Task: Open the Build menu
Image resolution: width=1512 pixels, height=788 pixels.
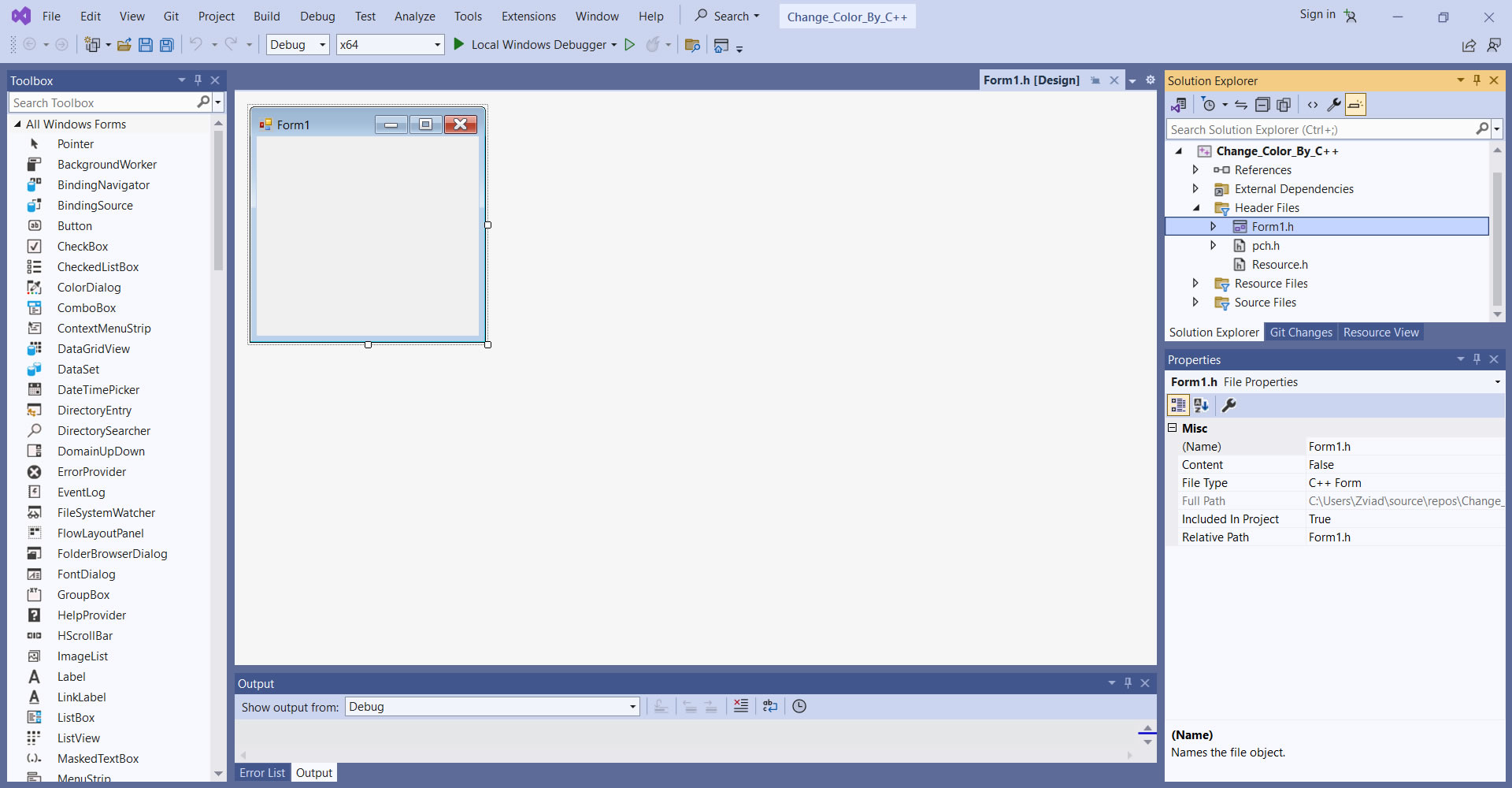Action: (266, 17)
